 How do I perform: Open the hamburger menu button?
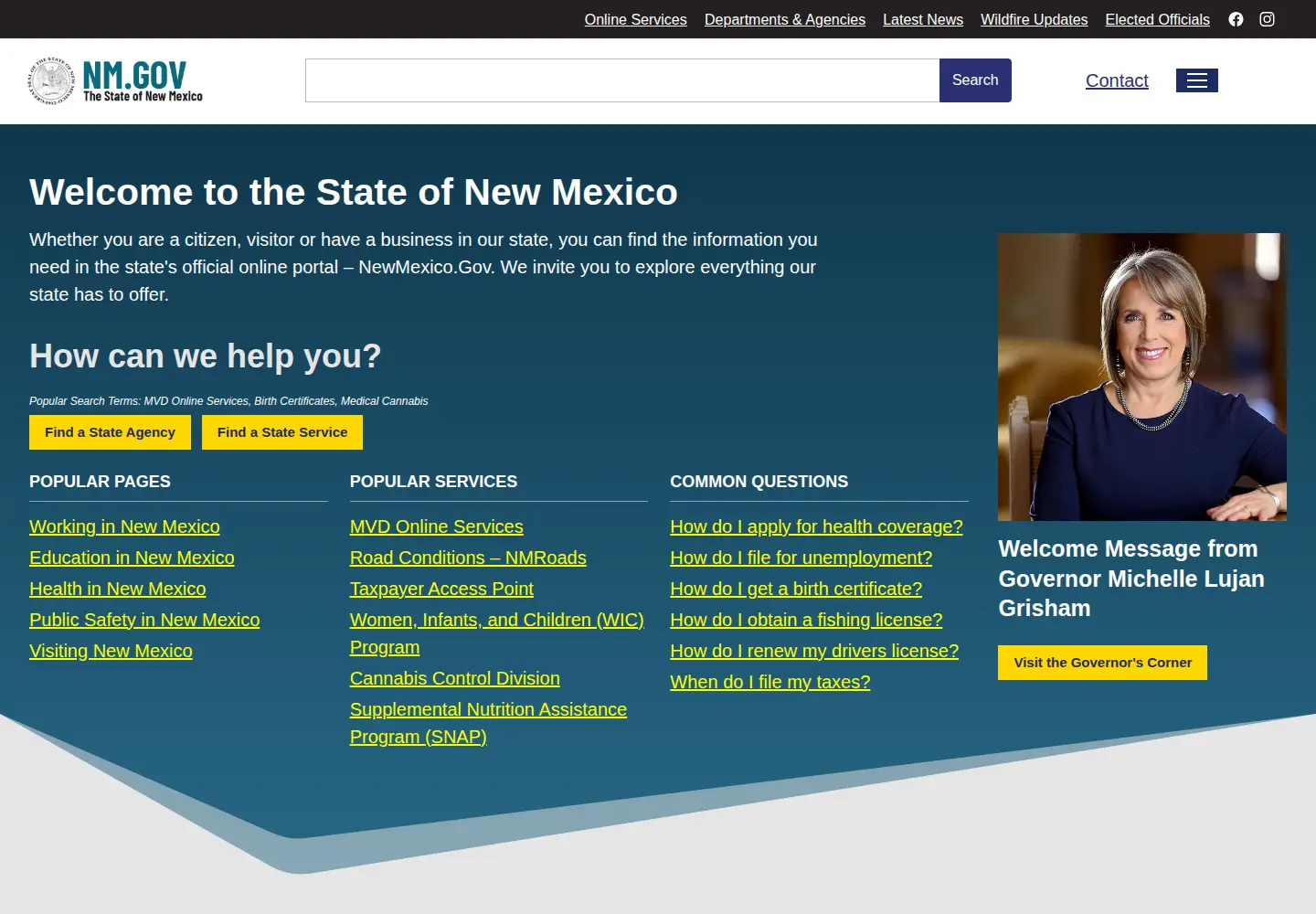coord(1197,80)
